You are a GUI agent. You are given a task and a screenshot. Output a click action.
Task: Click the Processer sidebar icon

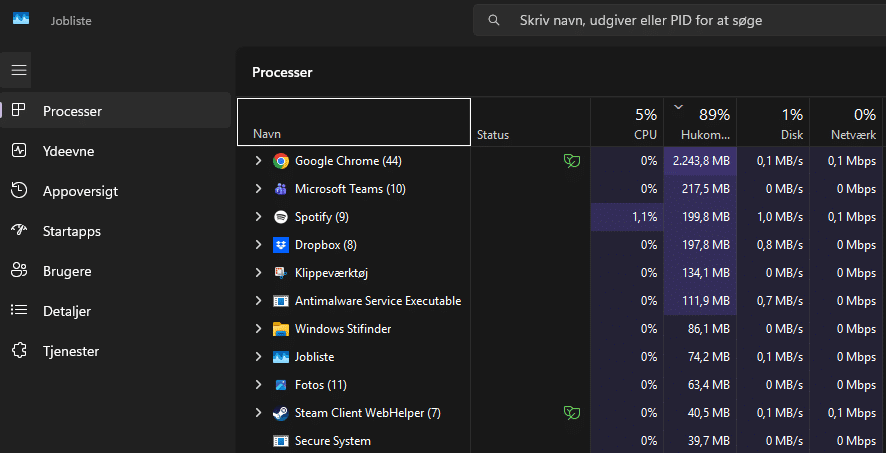point(19,110)
